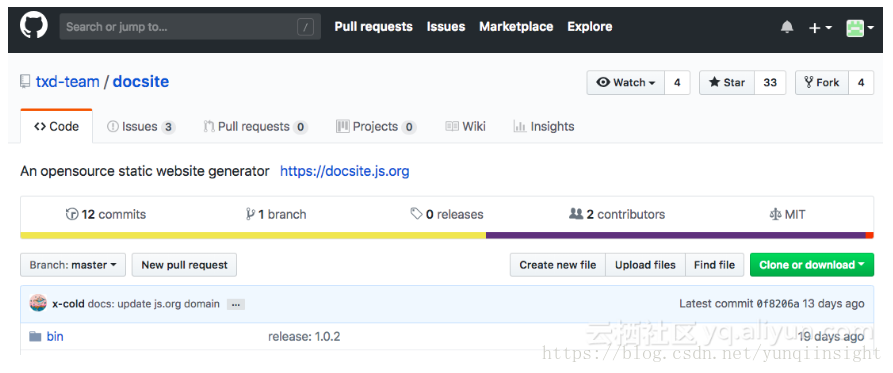The image size is (893, 373).
Task: Click red segment of language bar
Action: (x=870, y=235)
